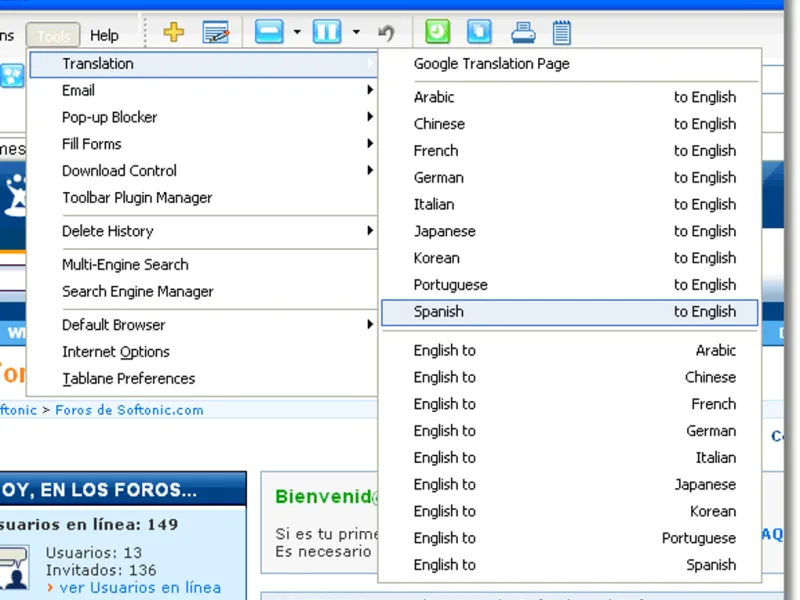Click the green clock history icon

(x=438, y=32)
